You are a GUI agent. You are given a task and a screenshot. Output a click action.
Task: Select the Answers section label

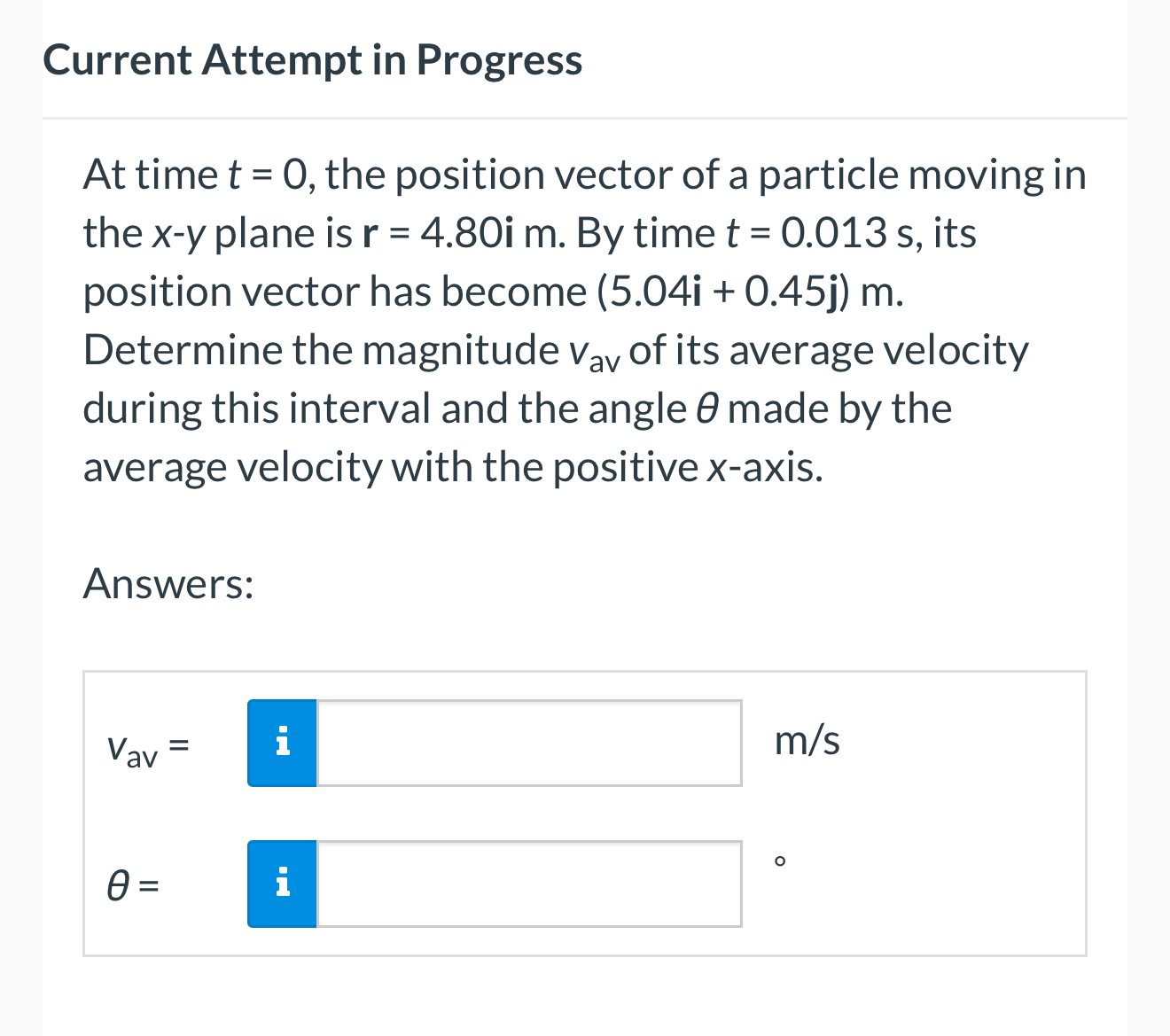168,583
